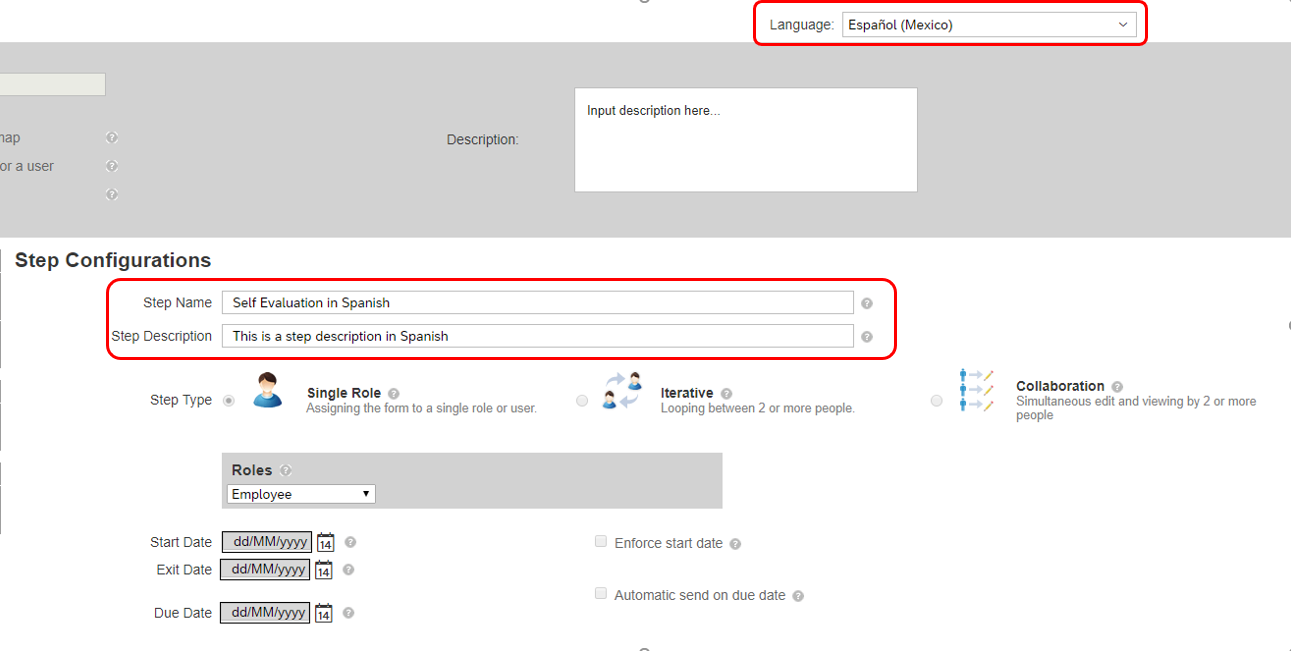The width and height of the screenshot is (1291, 651).
Task: Open calendar picker for Due Date
Action: (323, 613)
